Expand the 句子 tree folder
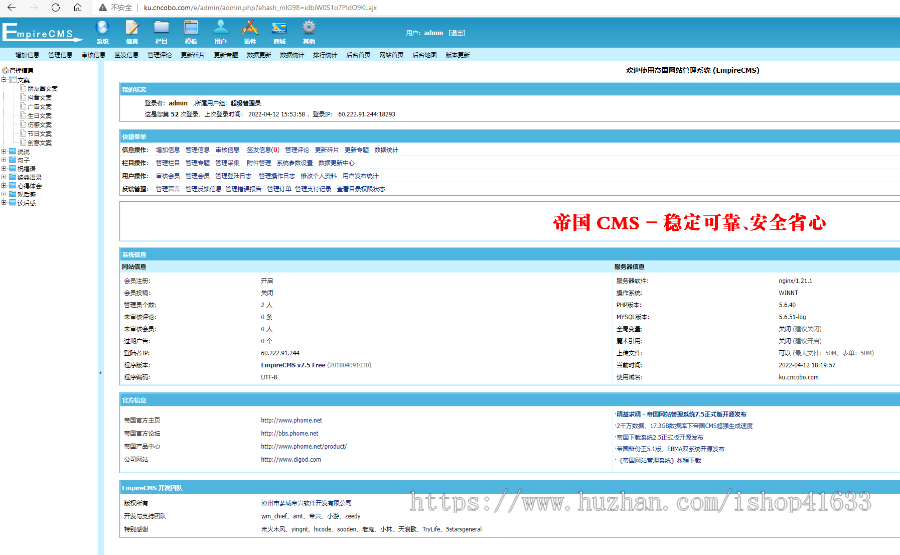Screen dimensions: 900x555 (4, 160)
